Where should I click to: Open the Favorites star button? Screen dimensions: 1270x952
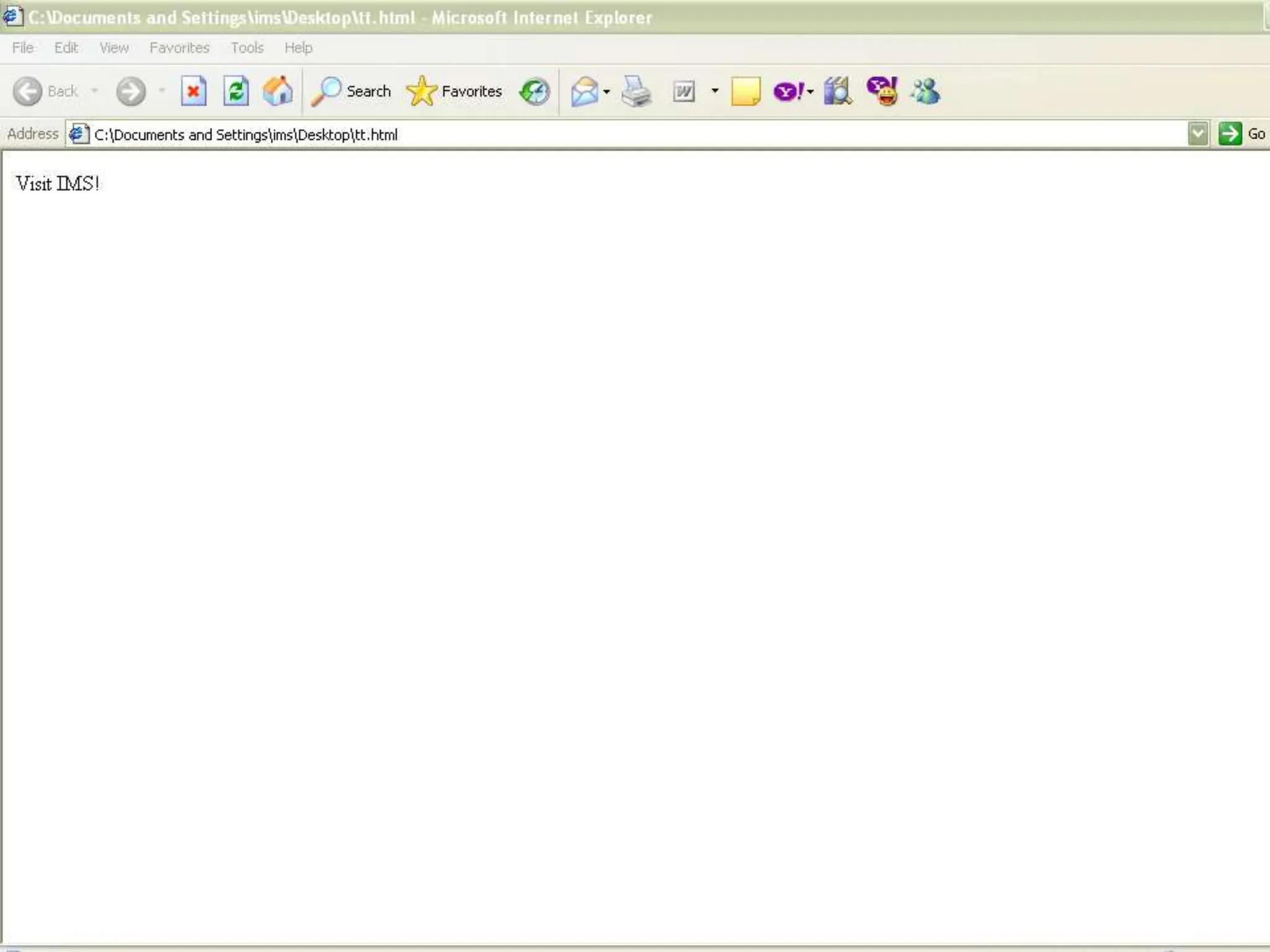[x=455, y=92]
